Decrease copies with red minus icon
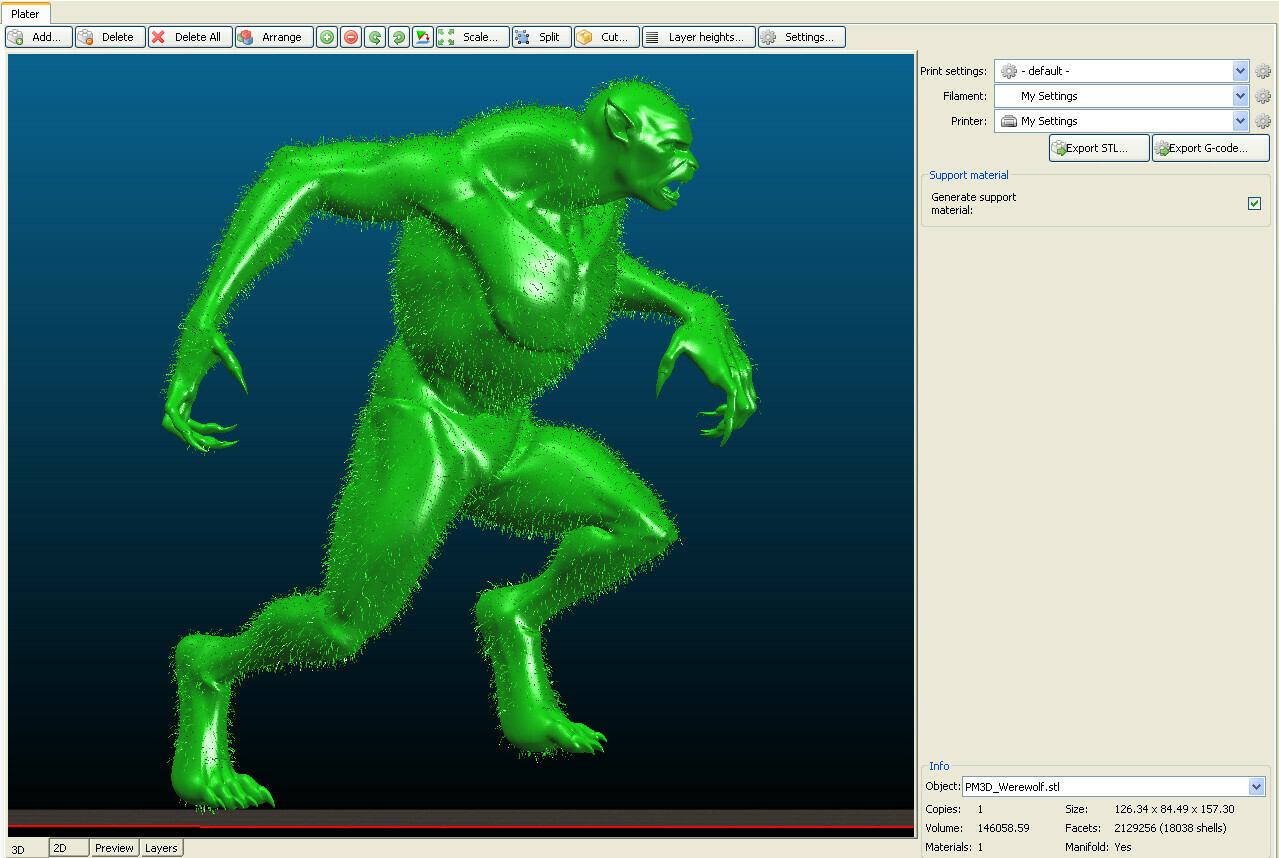The image size is (1279, 858). click(351, 37)
